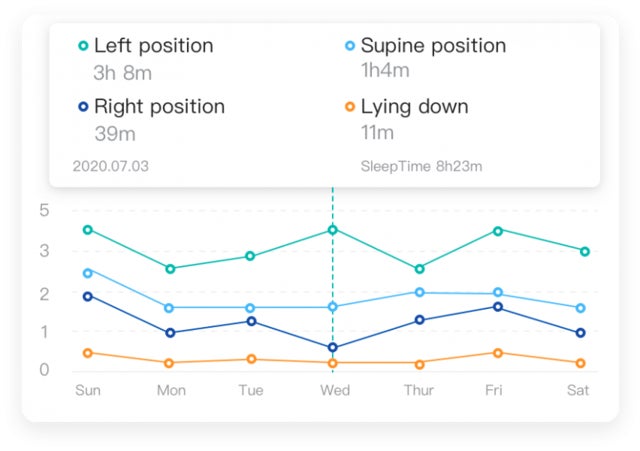Select Left position data point on Wednesday
Viewport: 640px width, 451px height.
(333, 230)
